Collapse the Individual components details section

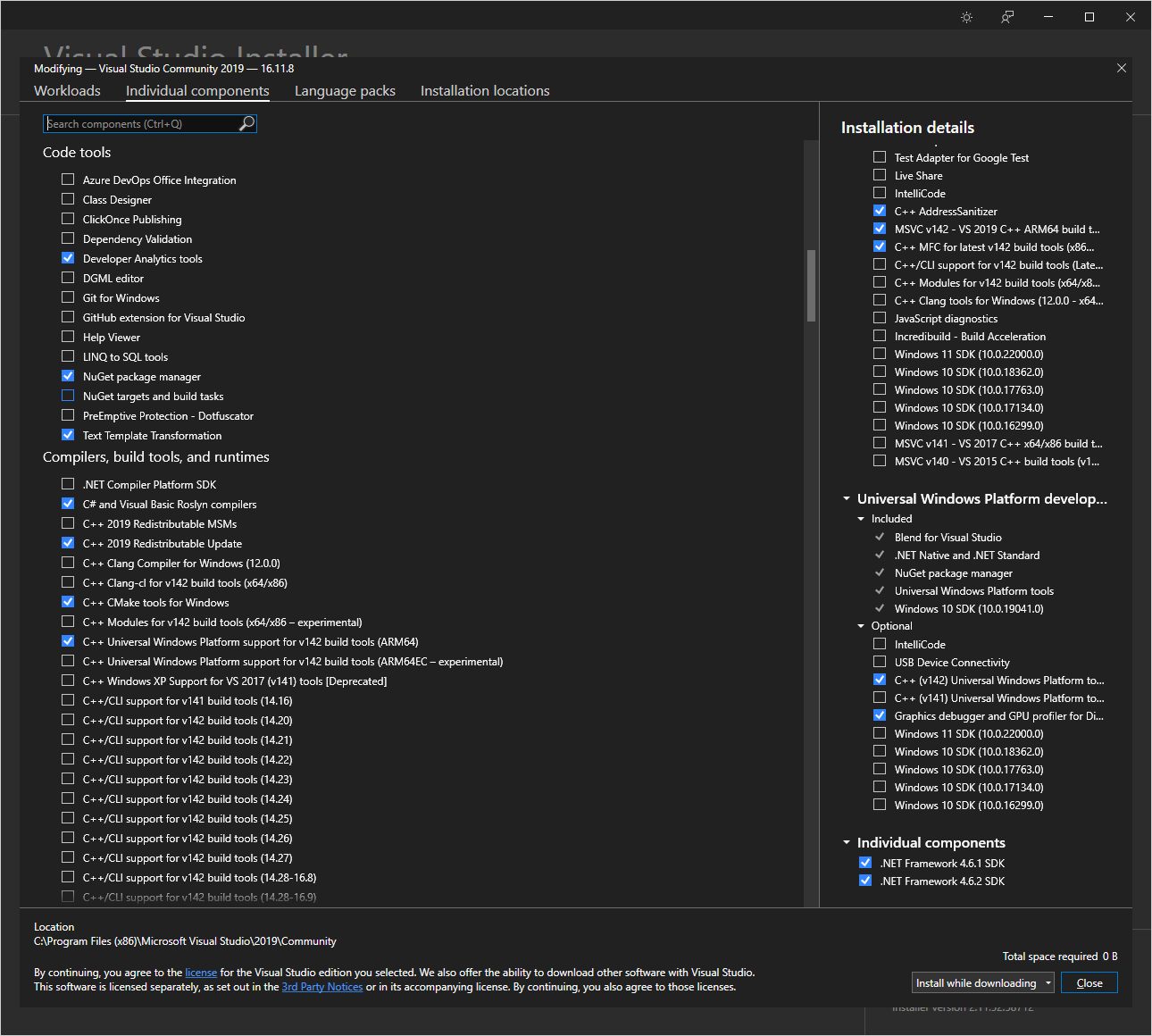coord(847,843)
